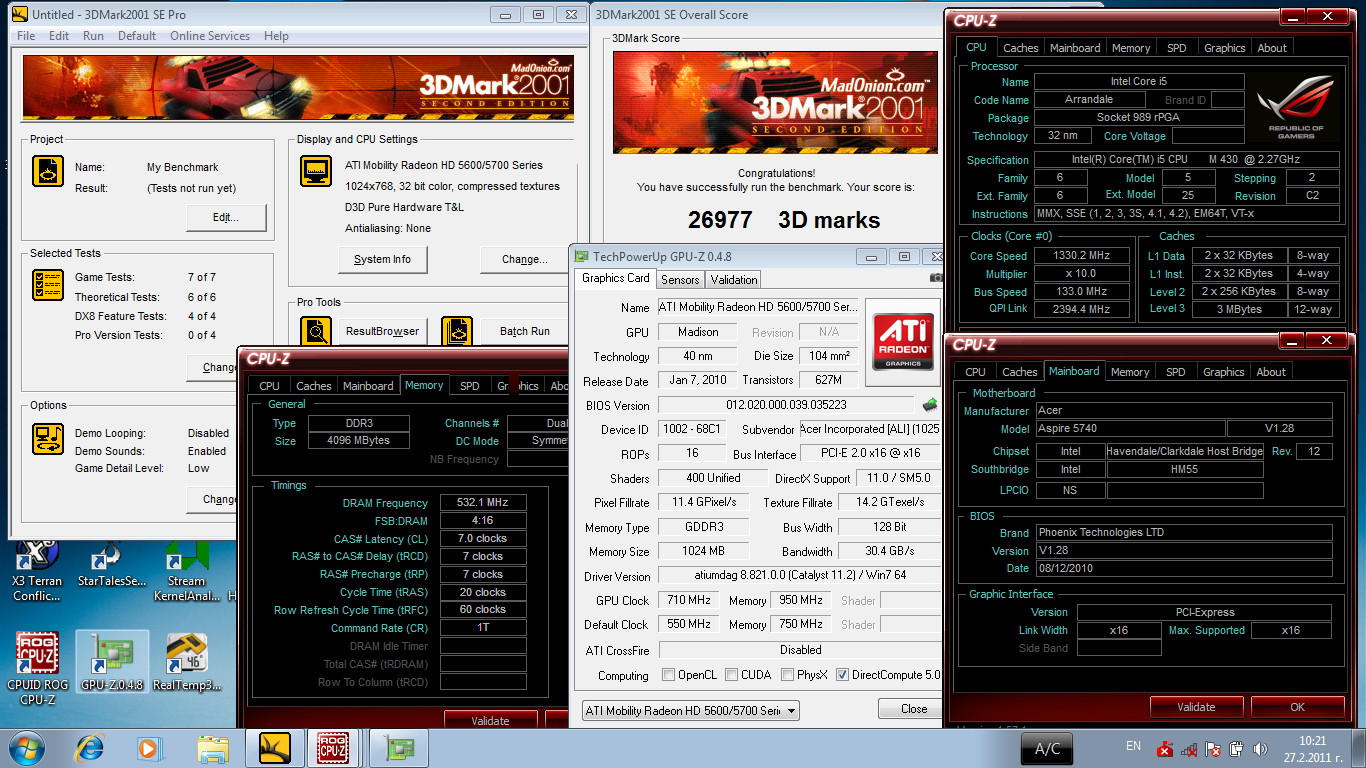Switch to Sensors tab in GPU-Z

click(680, 280)
